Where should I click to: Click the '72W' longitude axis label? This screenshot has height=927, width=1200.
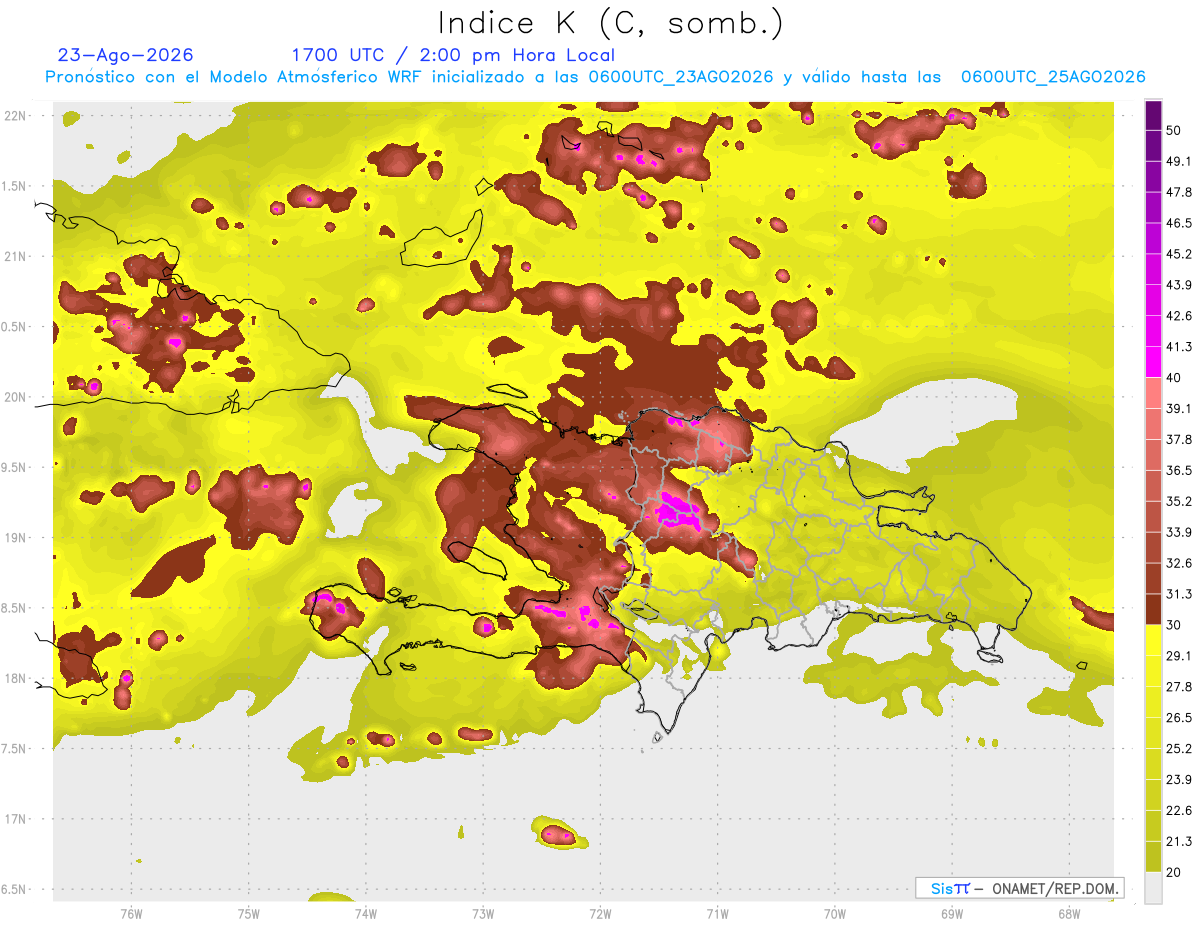[600, 913]
